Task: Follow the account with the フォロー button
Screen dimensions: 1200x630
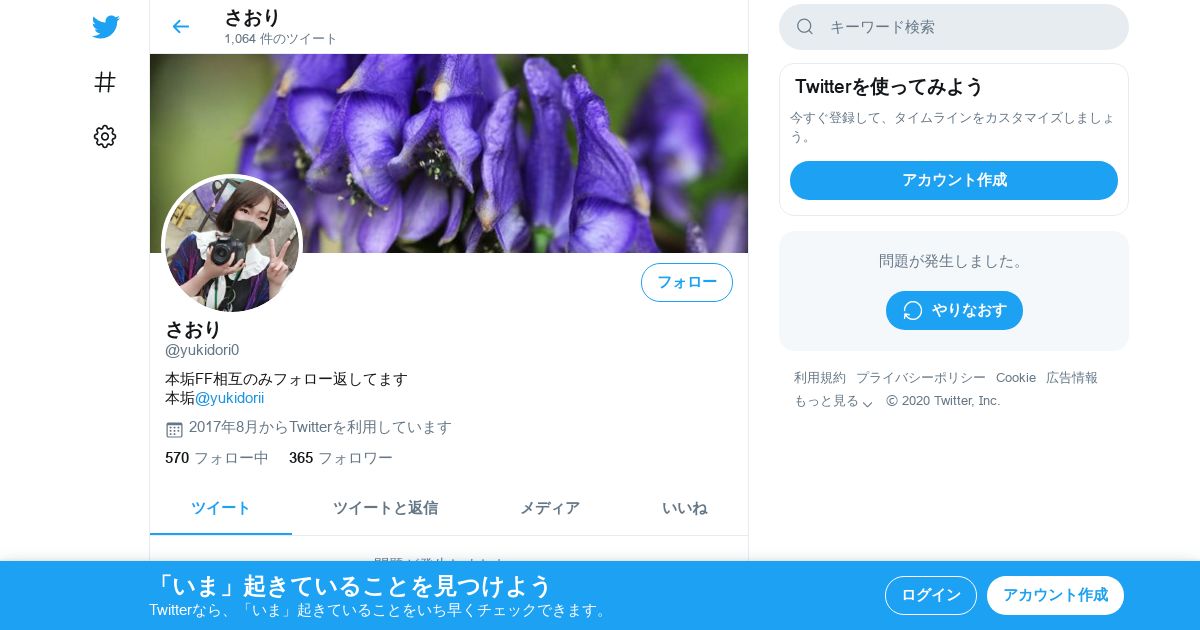Action: click(x=687, y=282)
